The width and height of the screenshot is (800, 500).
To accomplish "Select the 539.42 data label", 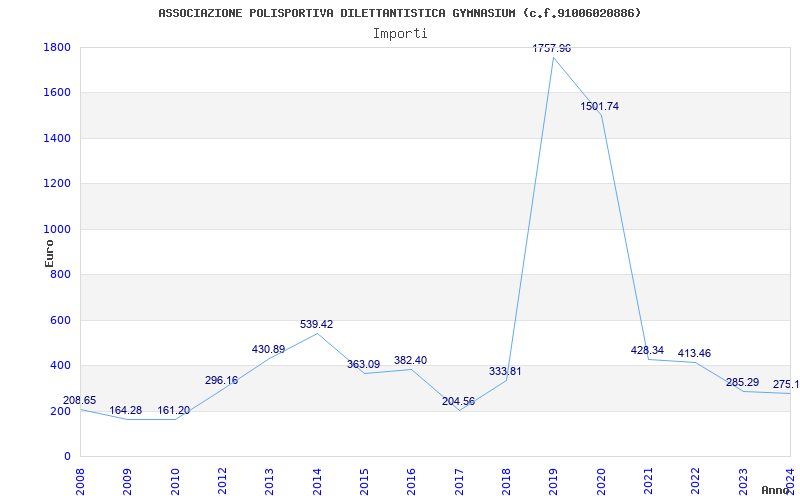I will [316, 324].
